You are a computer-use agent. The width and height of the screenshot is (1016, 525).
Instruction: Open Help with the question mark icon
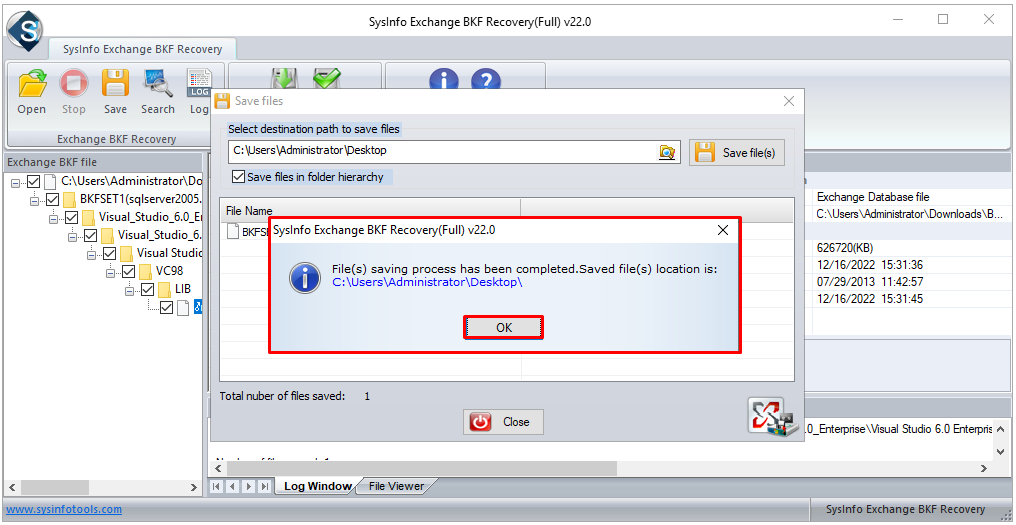point(486,82)
